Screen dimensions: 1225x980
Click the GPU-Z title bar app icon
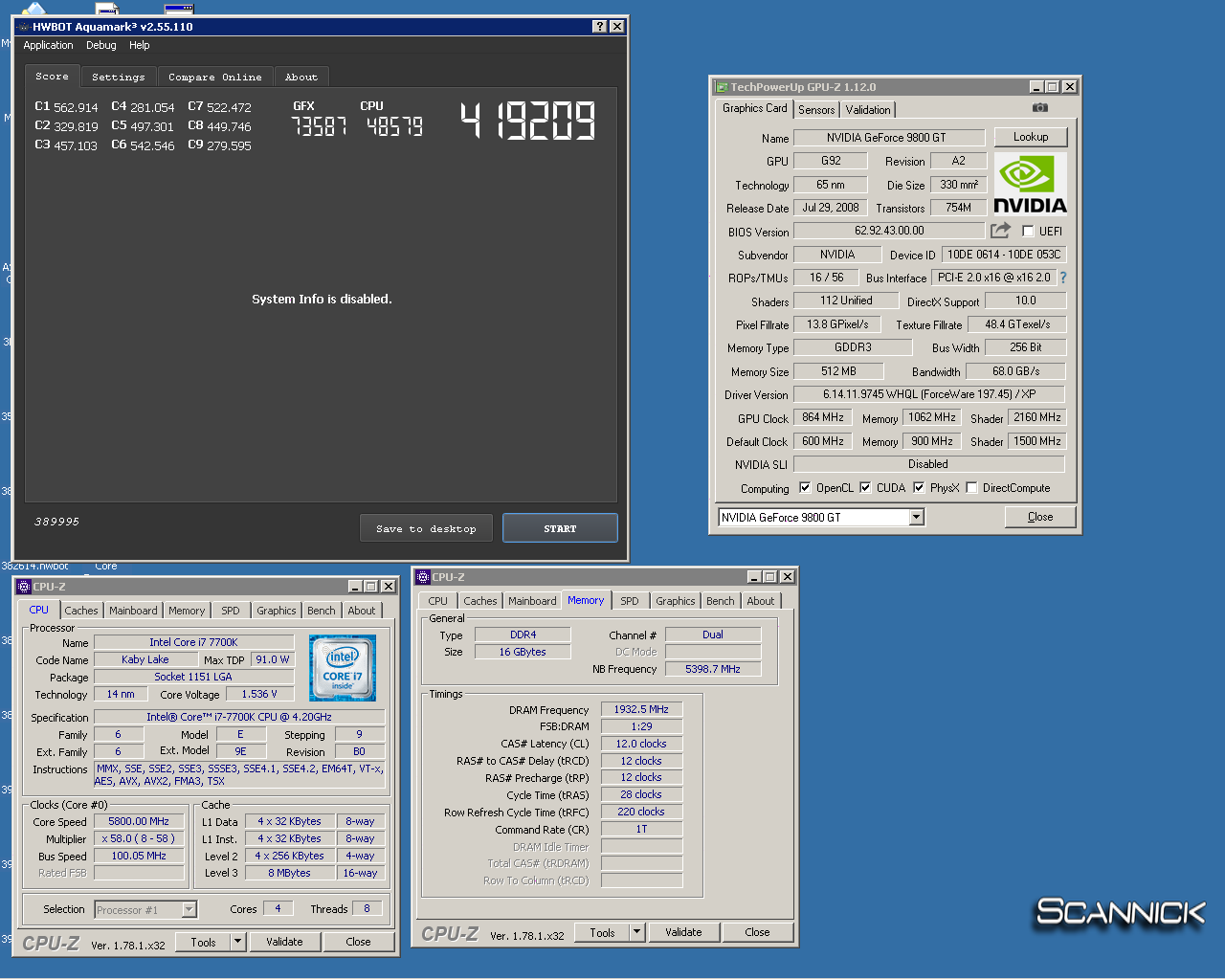coord(723,87)
